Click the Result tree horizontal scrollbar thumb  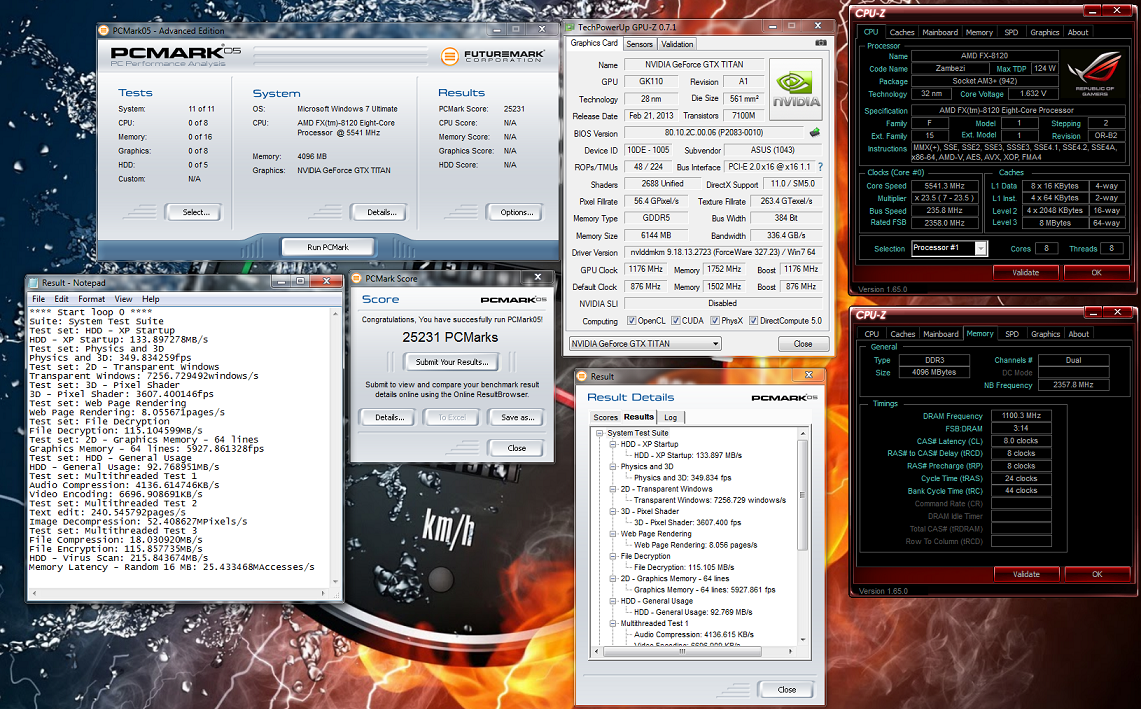point(682,651)
